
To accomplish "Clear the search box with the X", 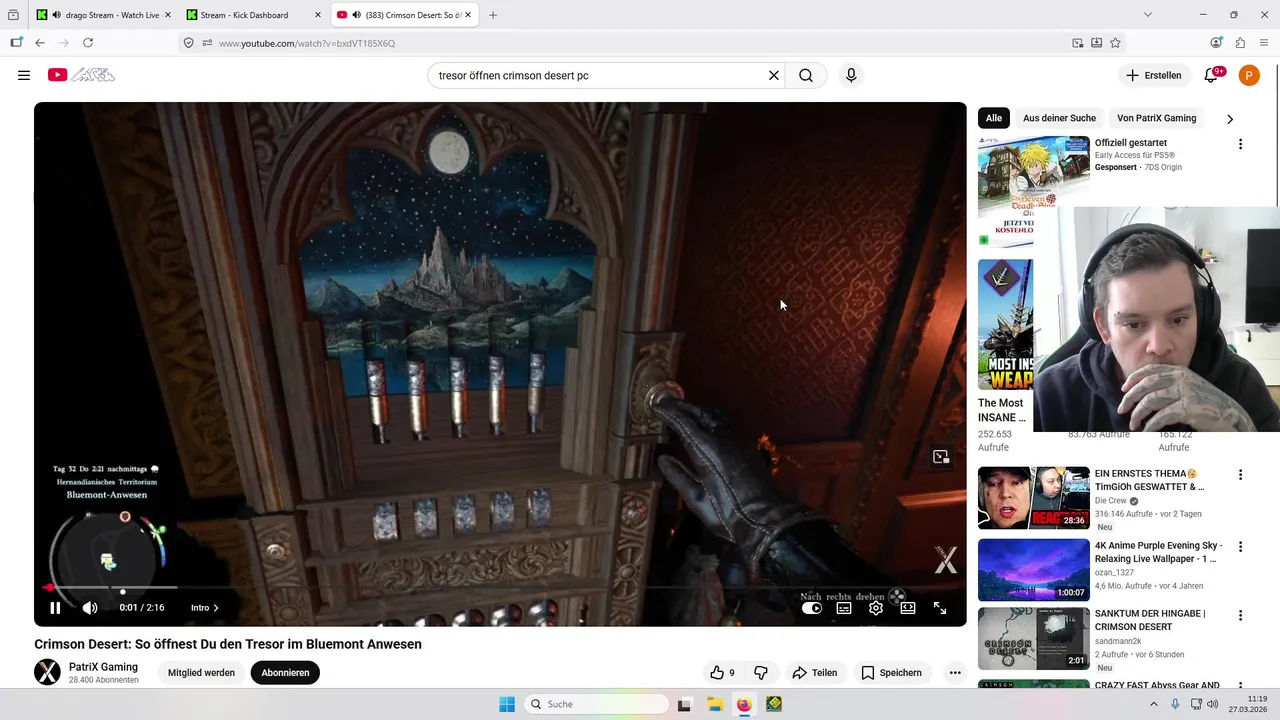I will pyautogui.click(x=773, y=75).
